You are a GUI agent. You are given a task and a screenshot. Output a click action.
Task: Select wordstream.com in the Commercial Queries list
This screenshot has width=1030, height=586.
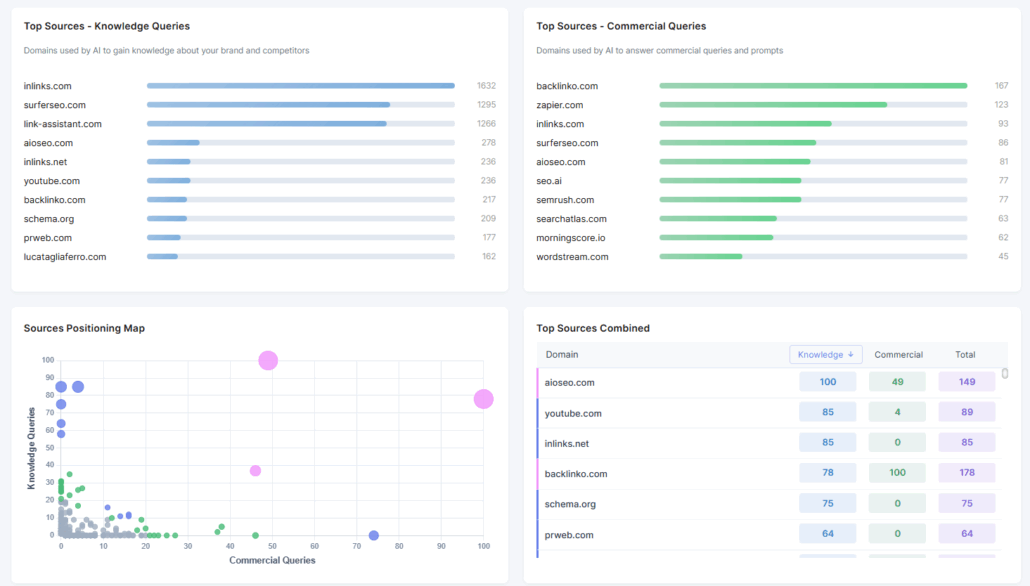click(x=572, y=258)
